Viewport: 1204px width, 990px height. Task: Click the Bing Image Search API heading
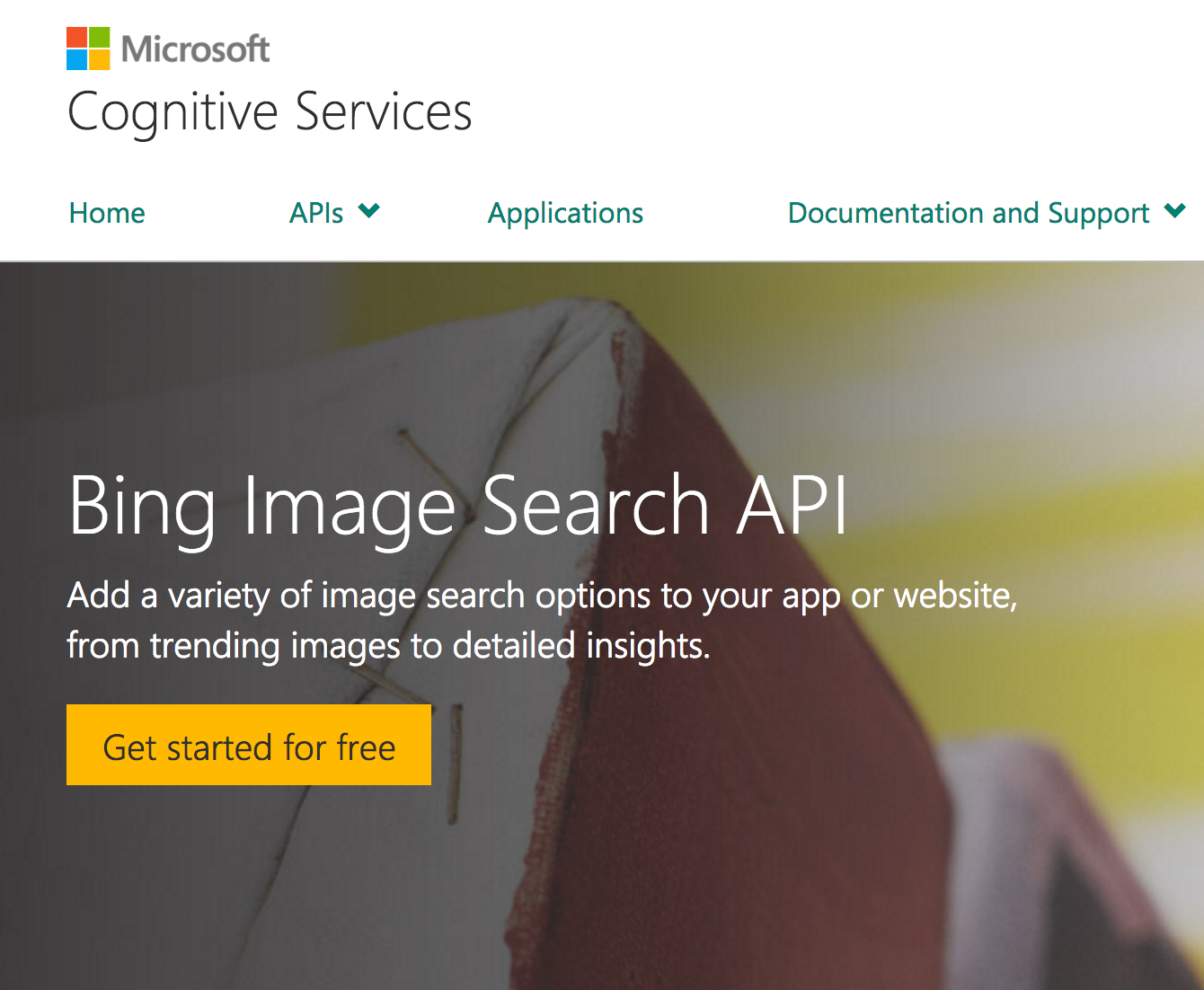tap(457, 507)
